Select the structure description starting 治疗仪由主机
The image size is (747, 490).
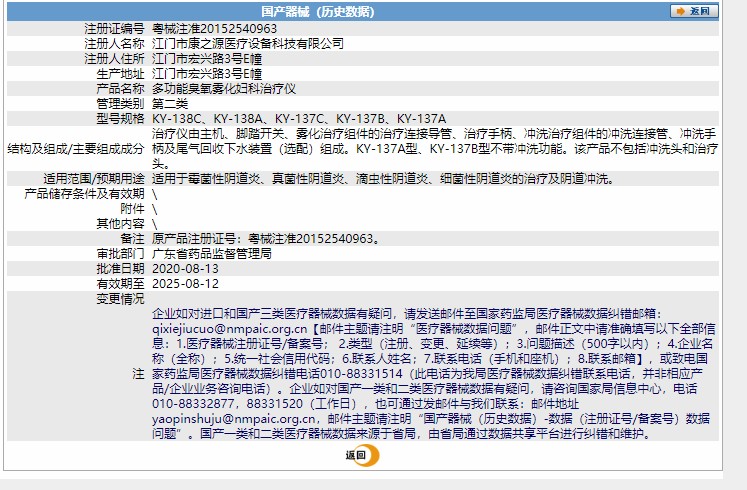pos(434,149)
